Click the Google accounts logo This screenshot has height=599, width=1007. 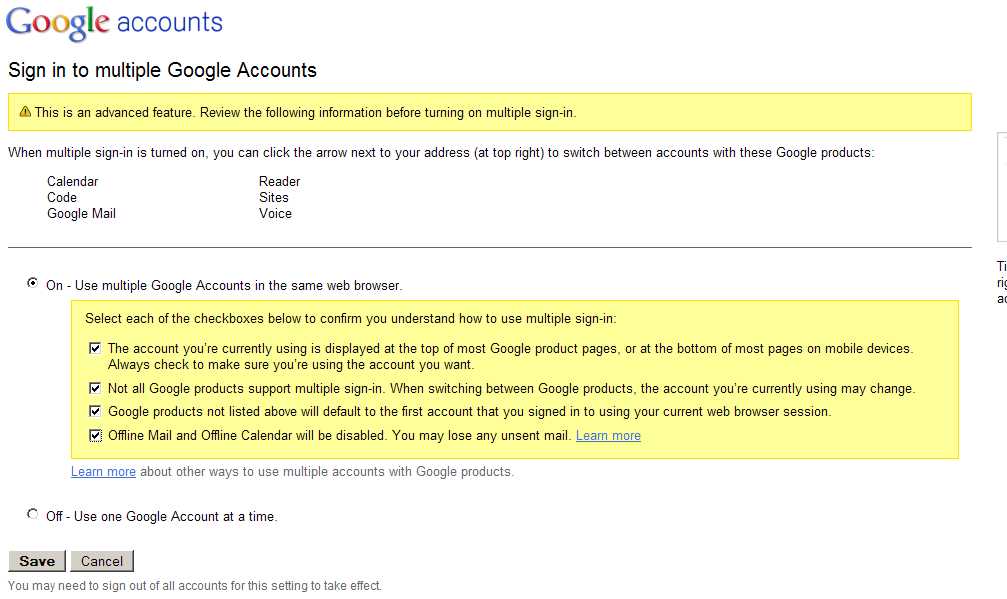click(114, 22)
